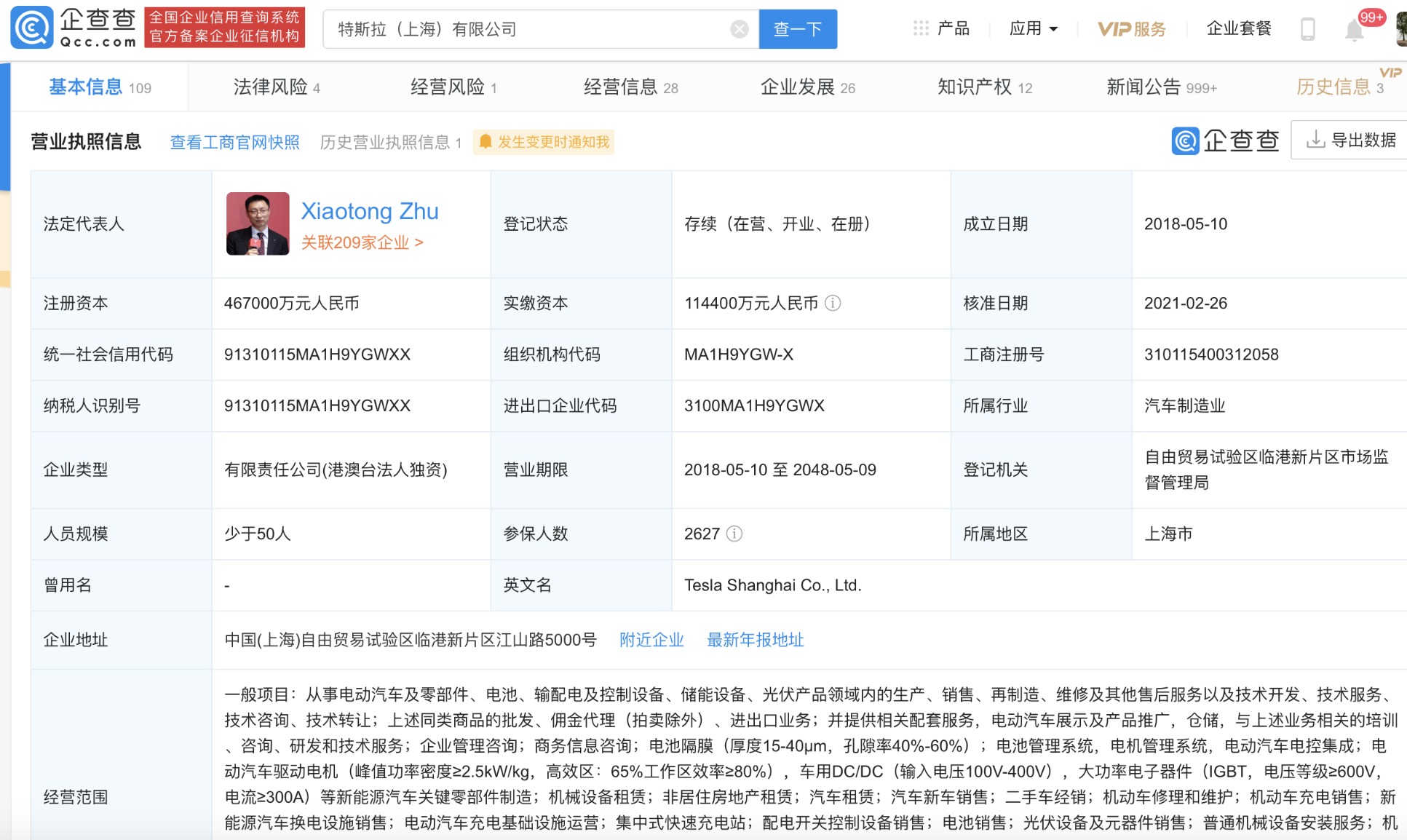The height and width of the screenshot is (840, 1407).
Task: Click the mobile phone icon in the header
Action: 1307,29
